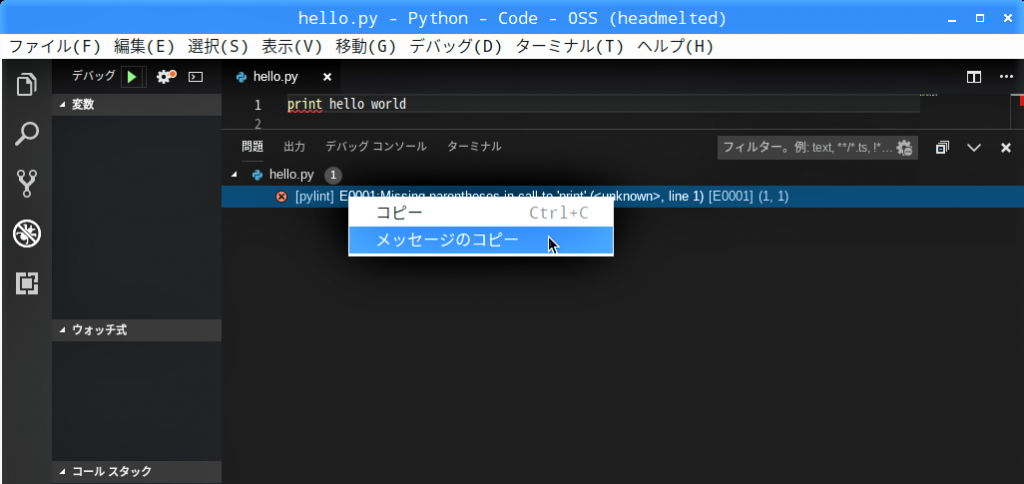This screenshot has width=1024, height=484.
Task: Collapse all problems with the stacked squares icon
Action: click(942, 148)
